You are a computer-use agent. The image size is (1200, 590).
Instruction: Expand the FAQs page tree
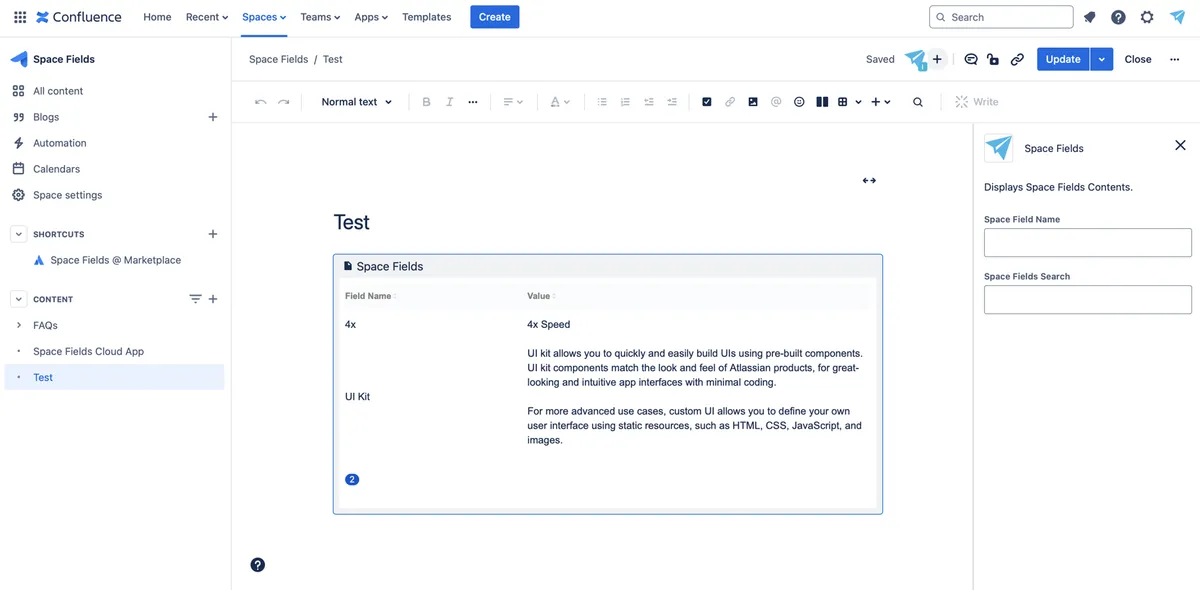(18, 325)
